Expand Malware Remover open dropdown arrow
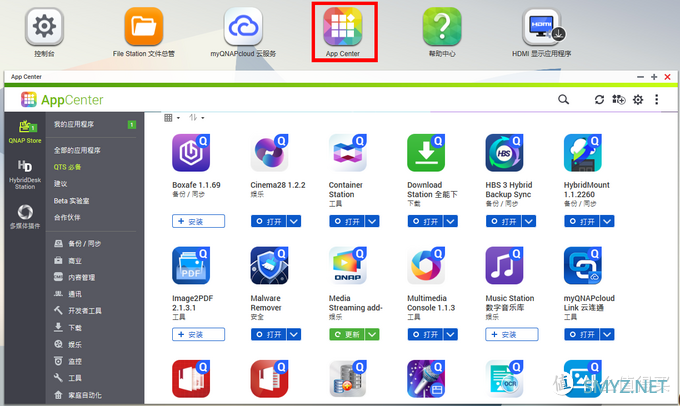This screenshot has width=680, height=406. coord(294,334)
